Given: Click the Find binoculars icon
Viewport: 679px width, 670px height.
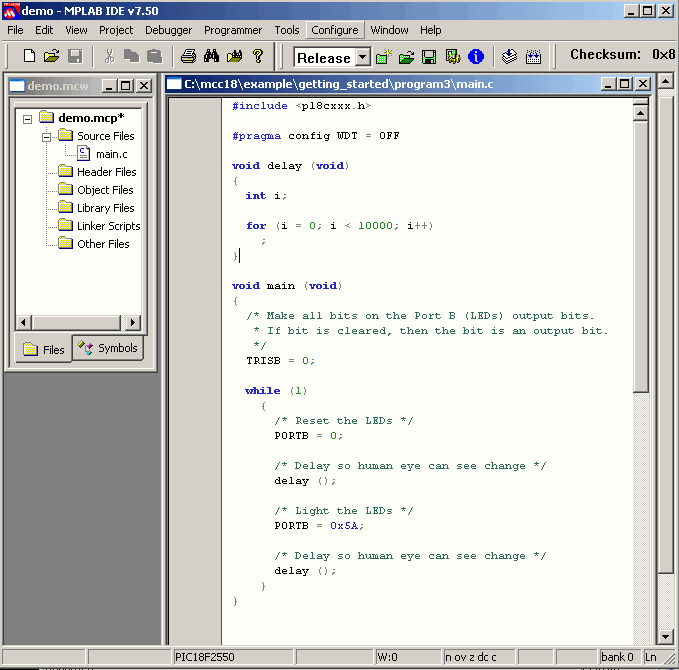Looking at the screenshot, I should point(211,56).
